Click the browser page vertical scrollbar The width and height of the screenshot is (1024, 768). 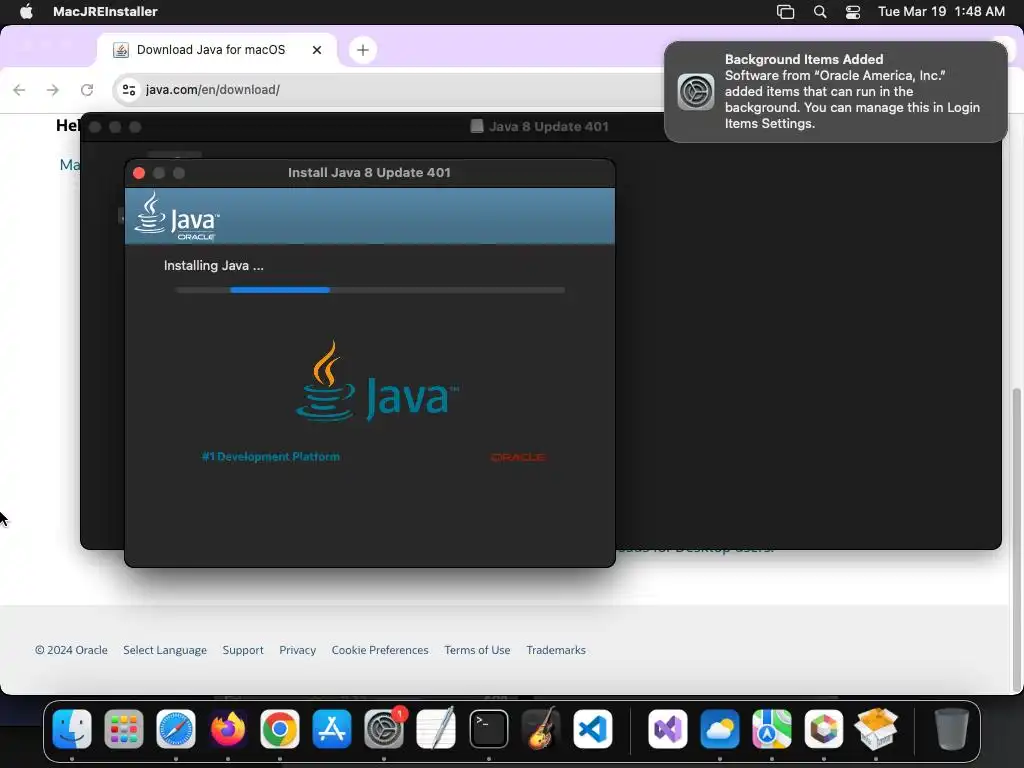click(x=1016, y=539)
